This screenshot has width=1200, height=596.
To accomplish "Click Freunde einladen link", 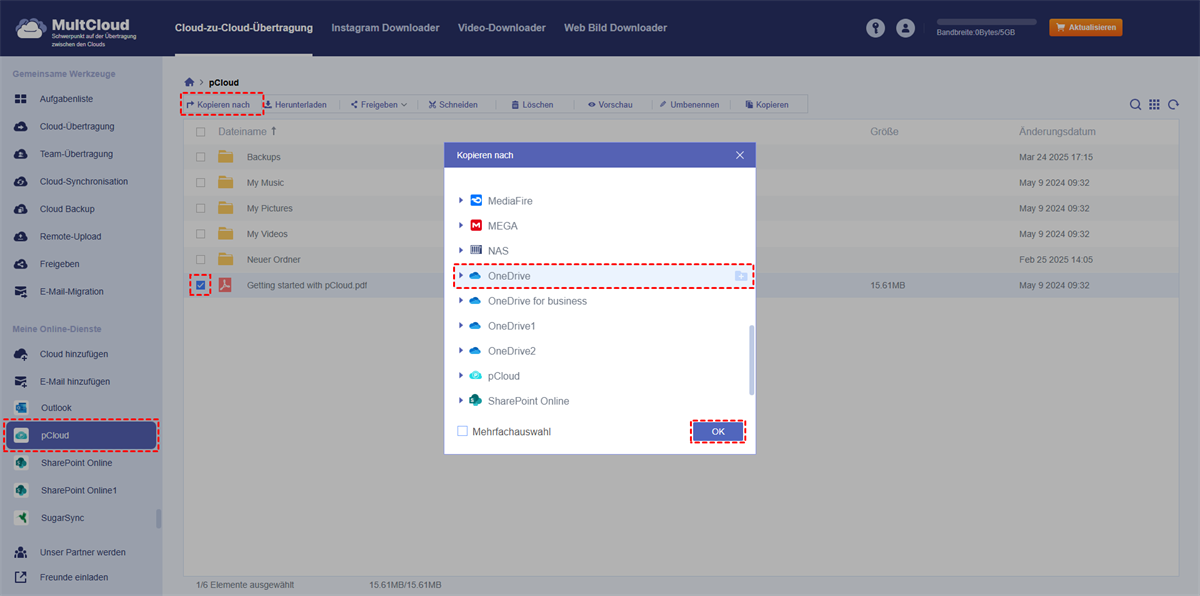I will (x=74, y=577).
